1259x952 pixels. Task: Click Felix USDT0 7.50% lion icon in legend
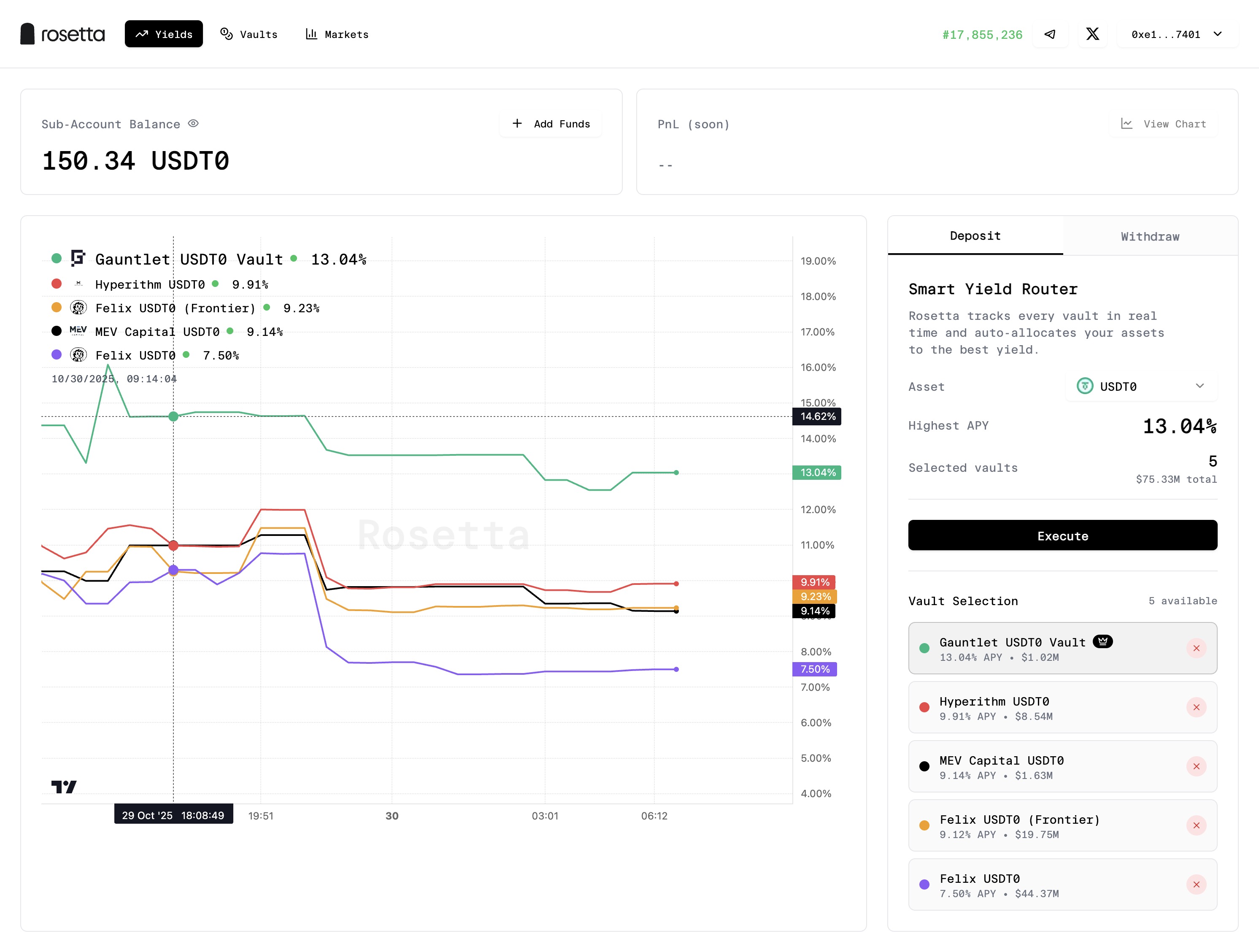click(78, 355)
